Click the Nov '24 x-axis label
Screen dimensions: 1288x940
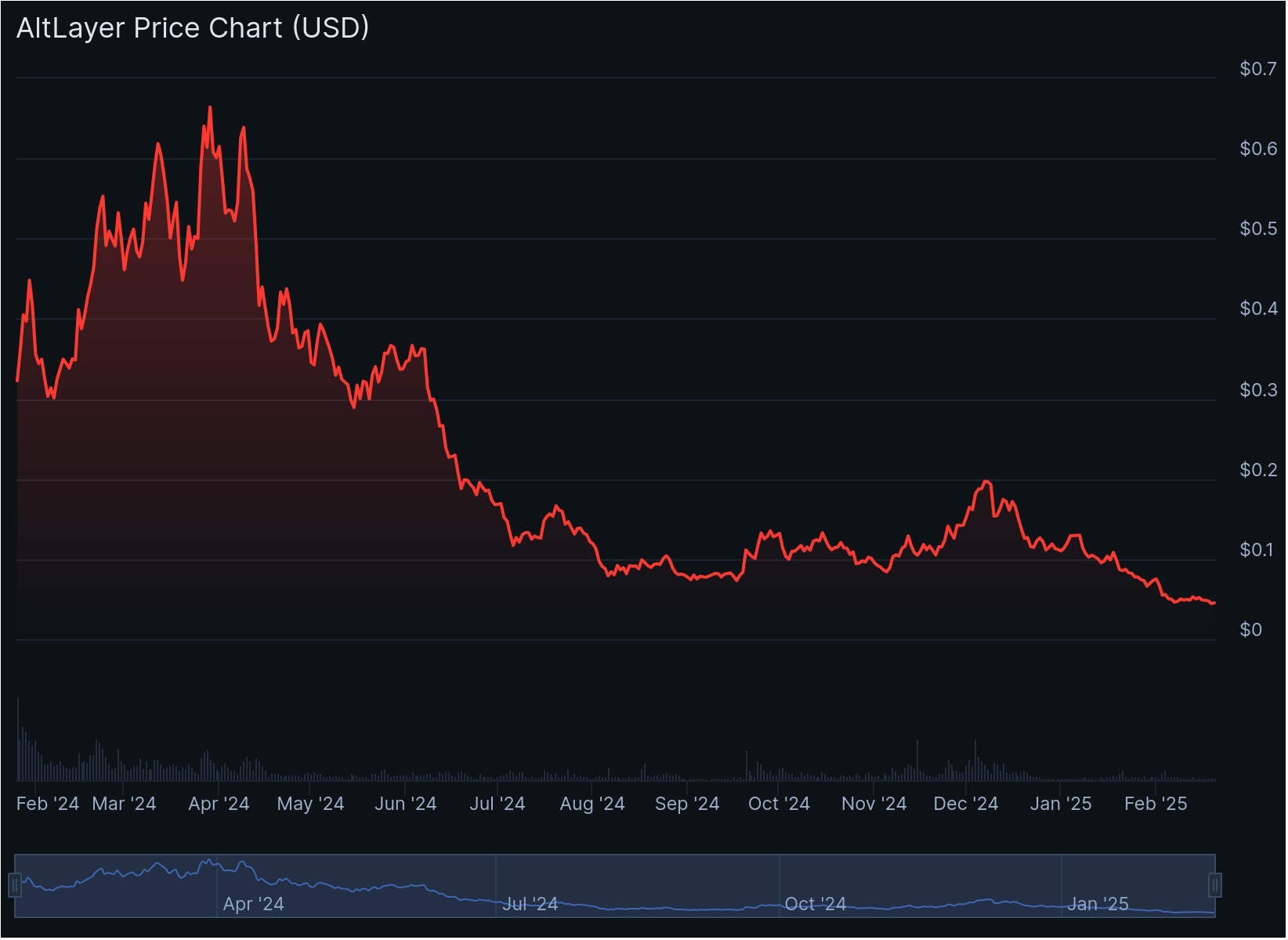coord(874,804)
